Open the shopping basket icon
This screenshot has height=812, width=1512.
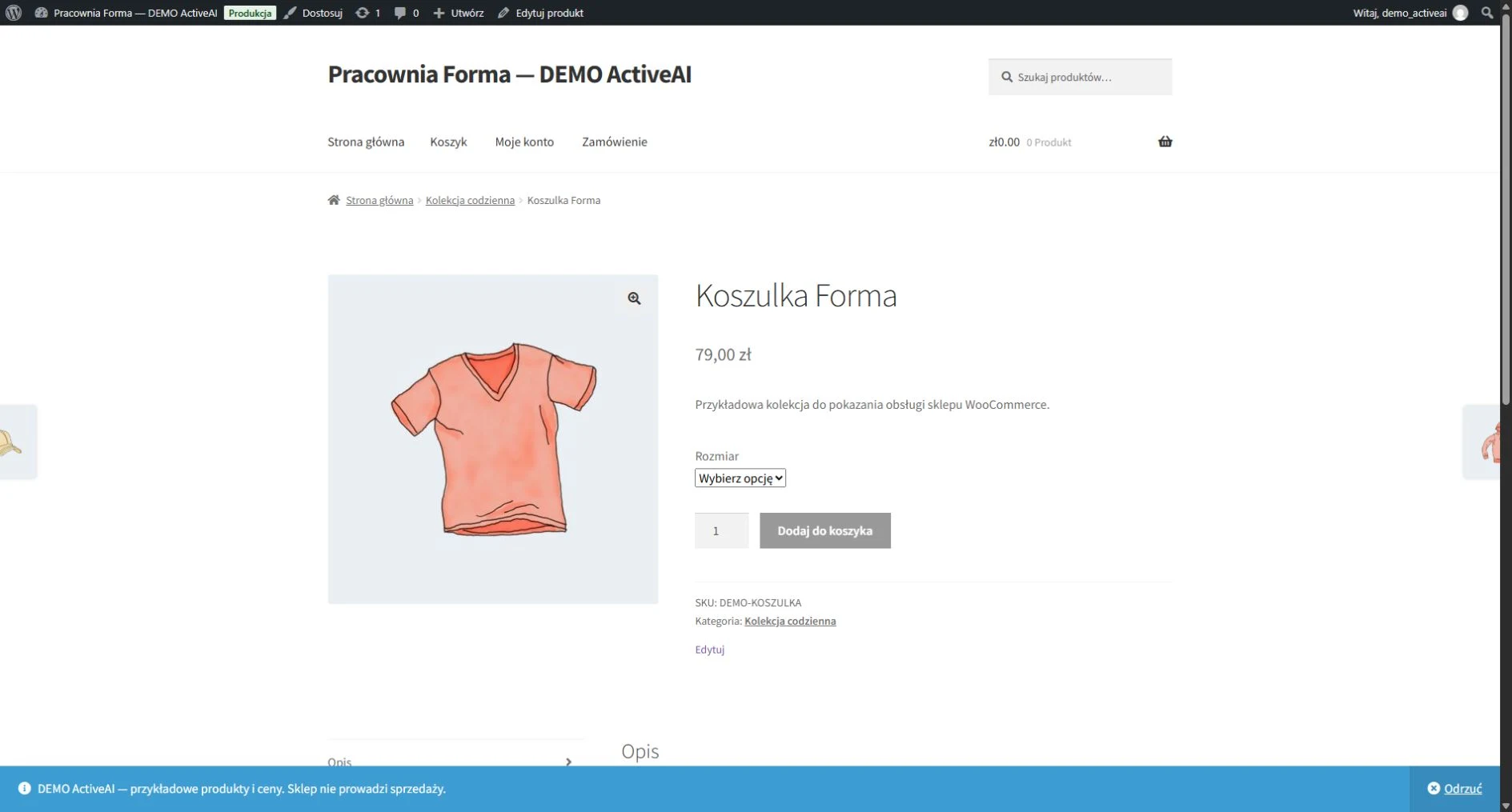pos(1165,142)
